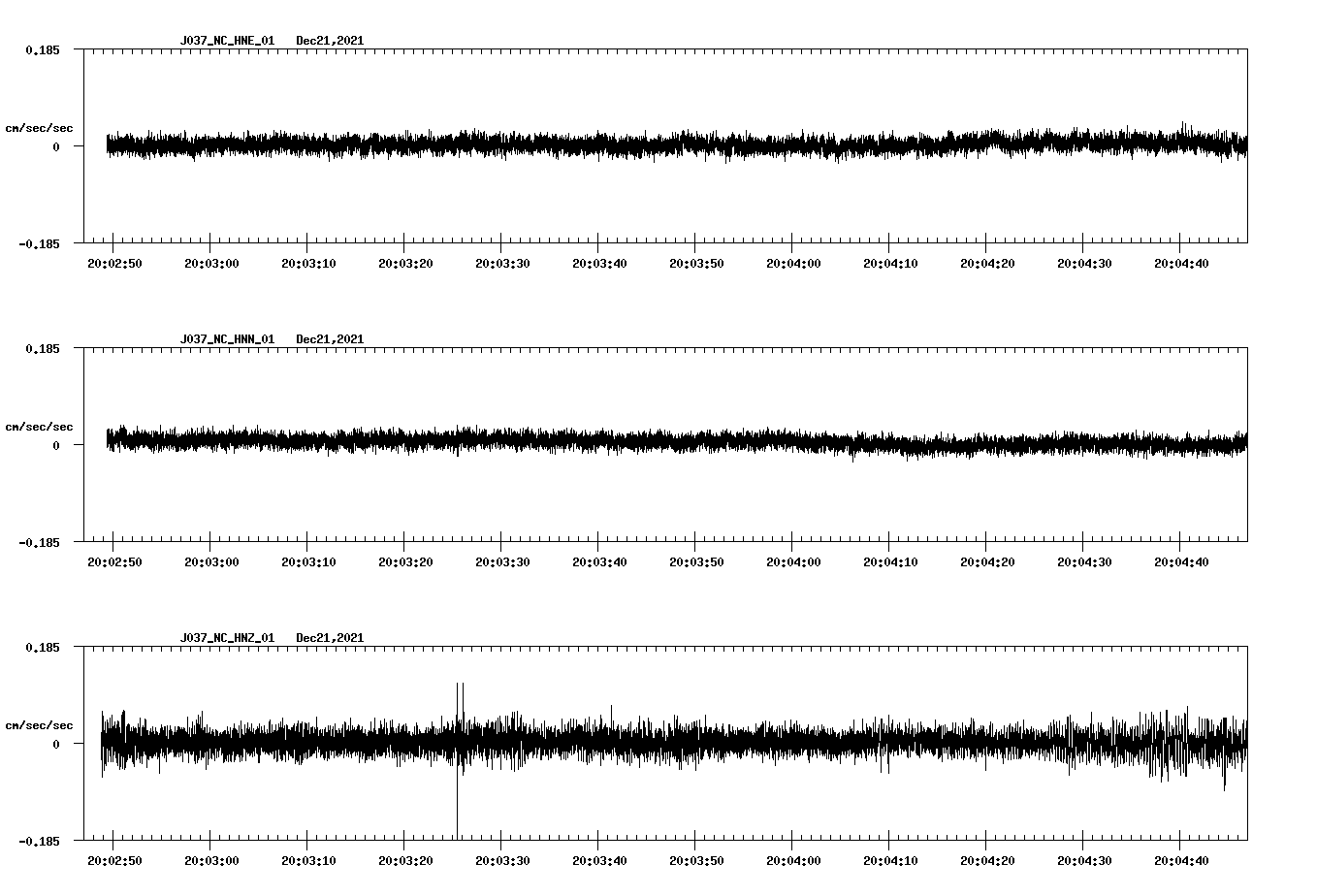Viewport: 1317px width, 896px height.
Task: Click the 20:04:00 time label under the HNZ plot
Action: click(x=793, y=861)
